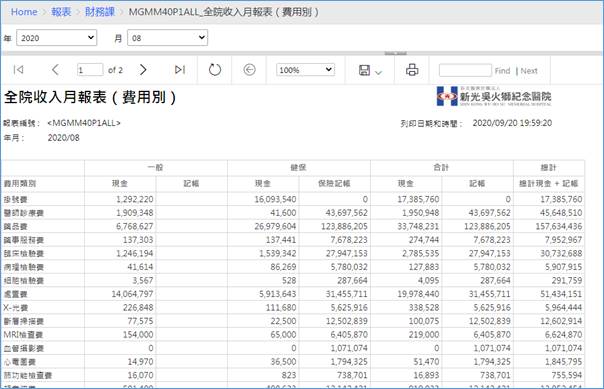The width and height of the screenshot is (604, 389).
Task: Go to first page of report
Action: point(18,70)
